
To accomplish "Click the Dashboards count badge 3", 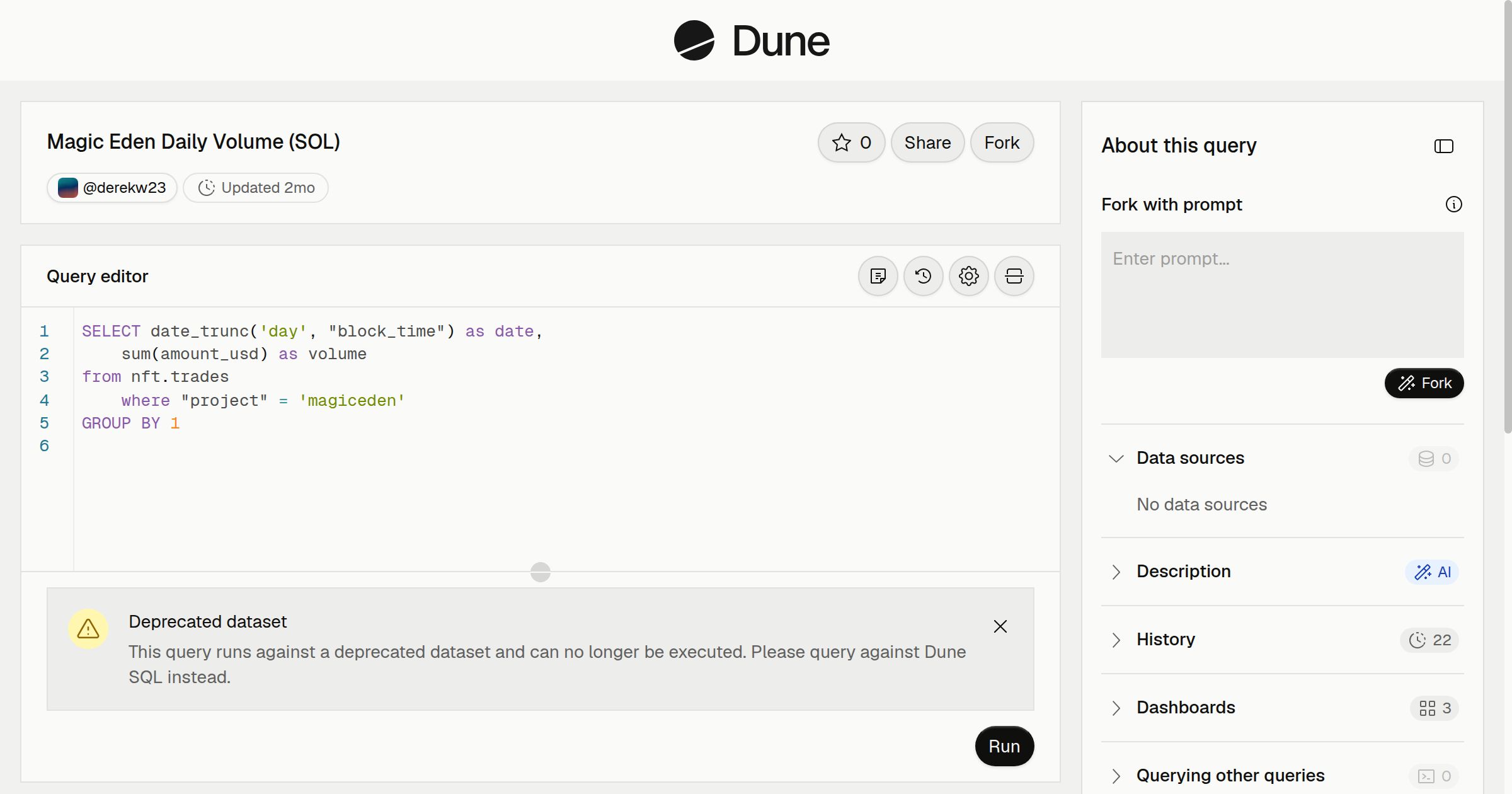I will (1435, 708).
